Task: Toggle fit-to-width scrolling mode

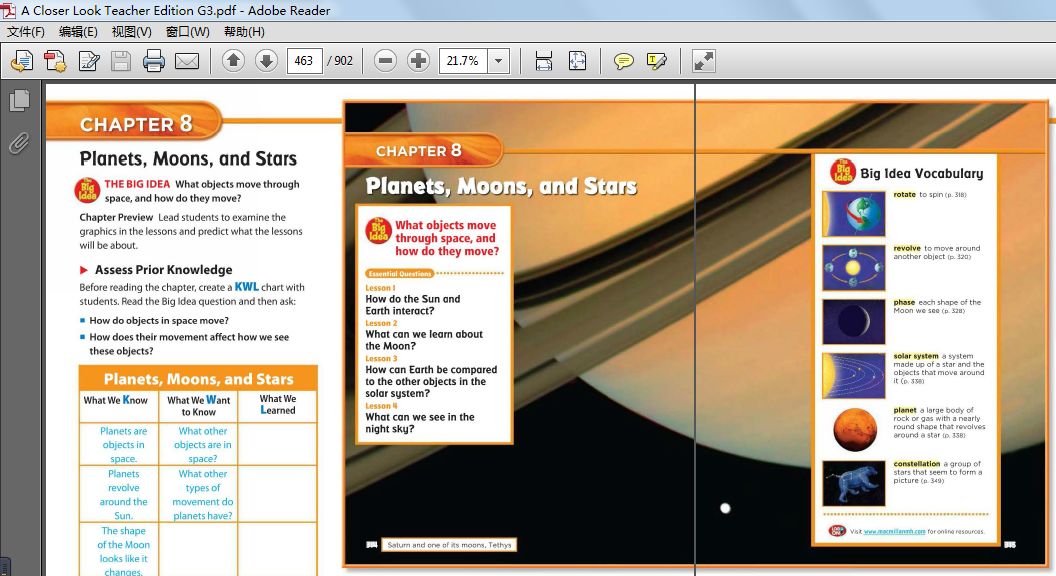Action: click(543, 61)
